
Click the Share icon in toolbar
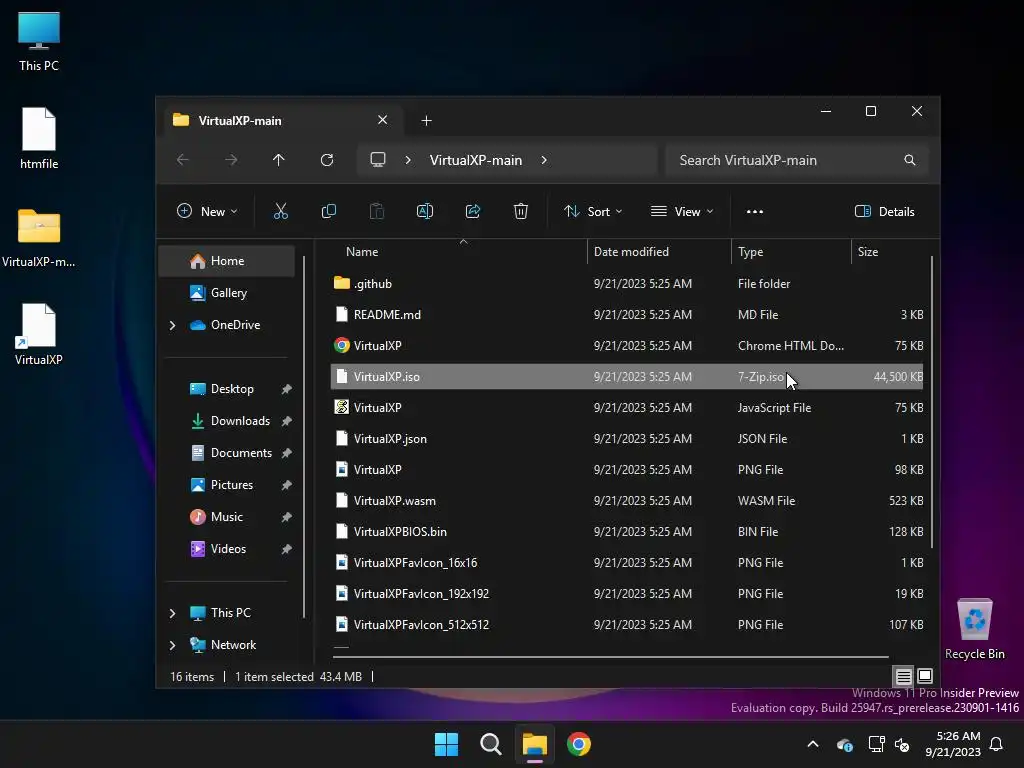pyautogui.click(x=473, y=212)
